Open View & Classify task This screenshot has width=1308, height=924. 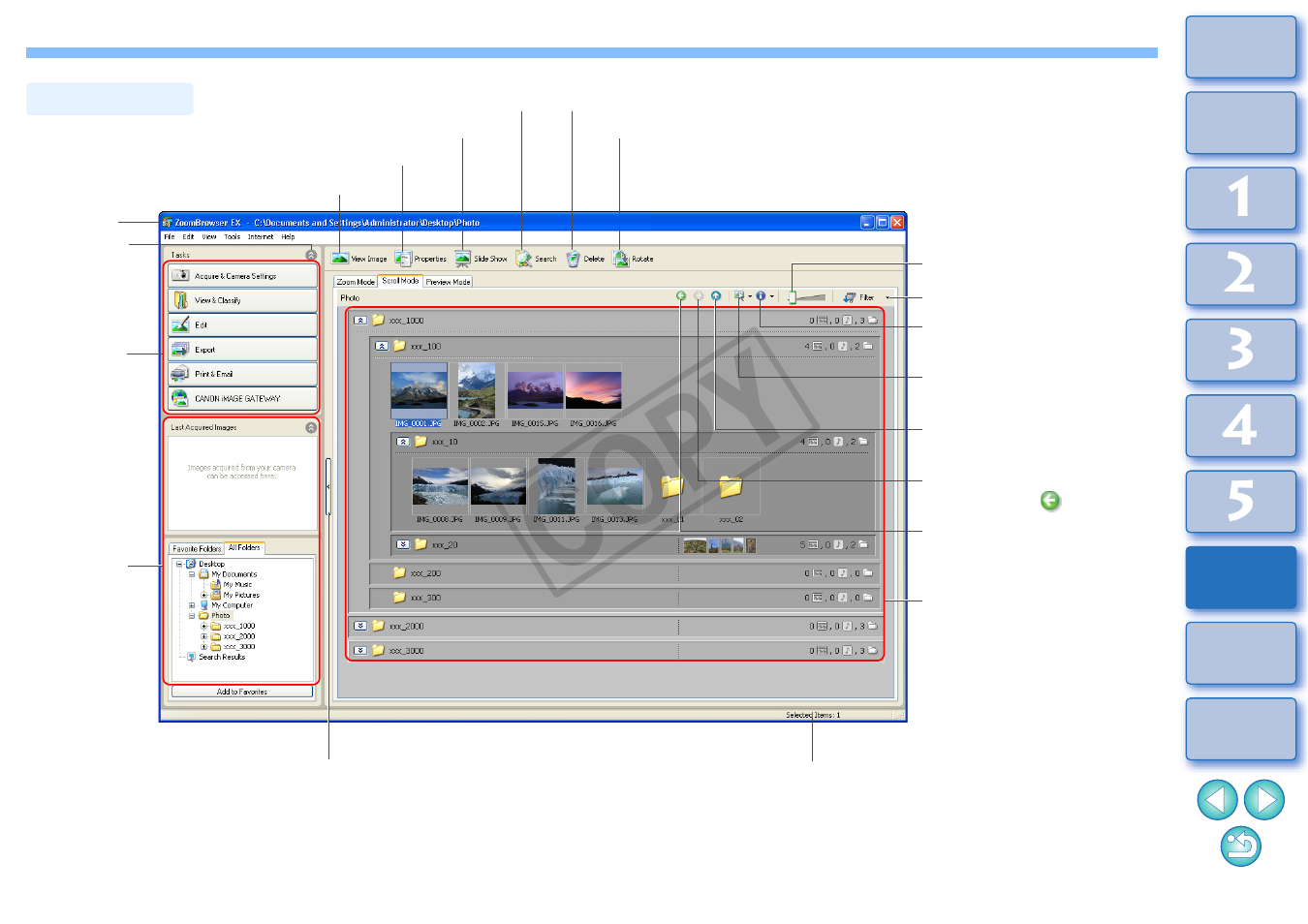point(242,300)
